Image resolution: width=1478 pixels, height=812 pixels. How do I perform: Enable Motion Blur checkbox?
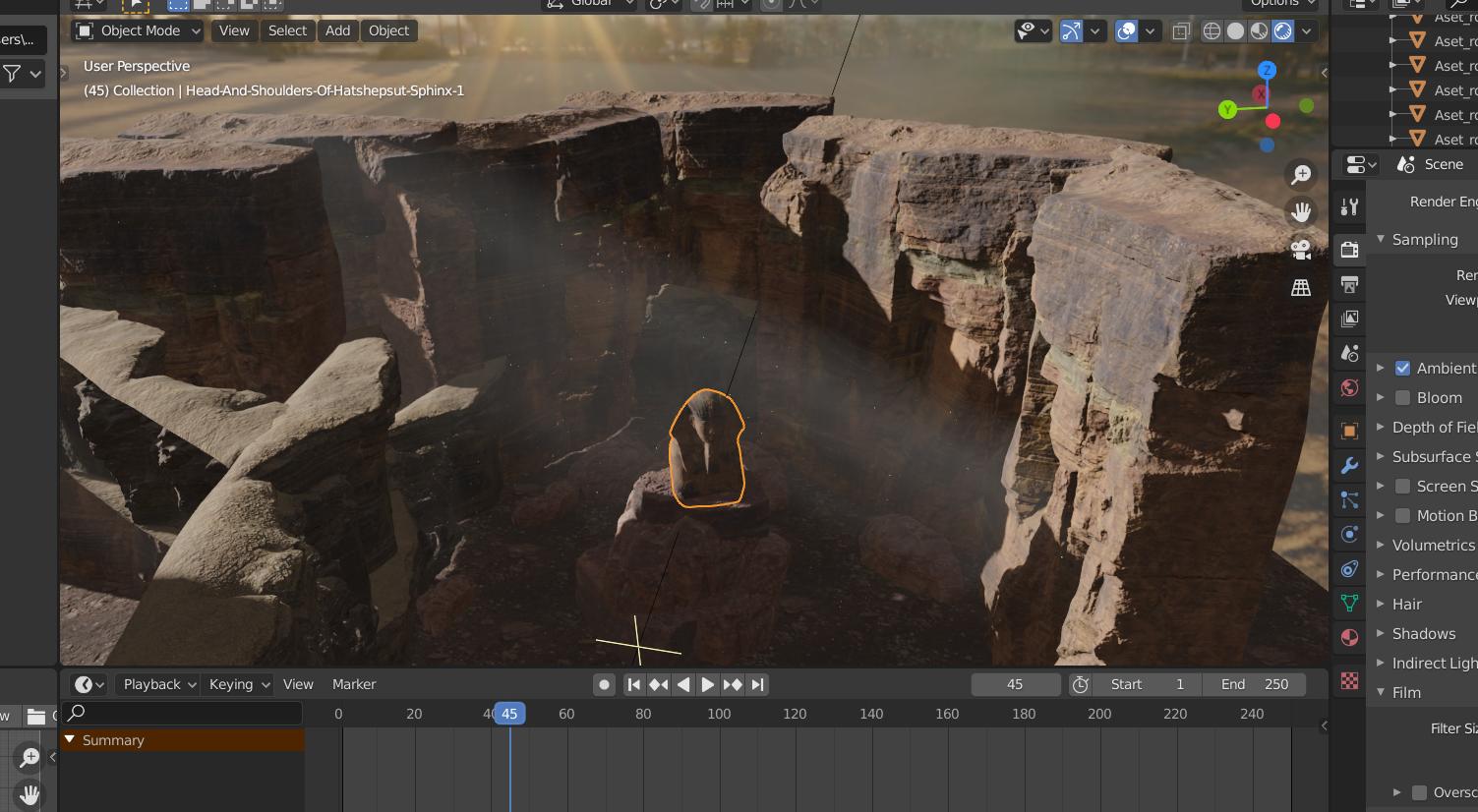point(1402,515)
